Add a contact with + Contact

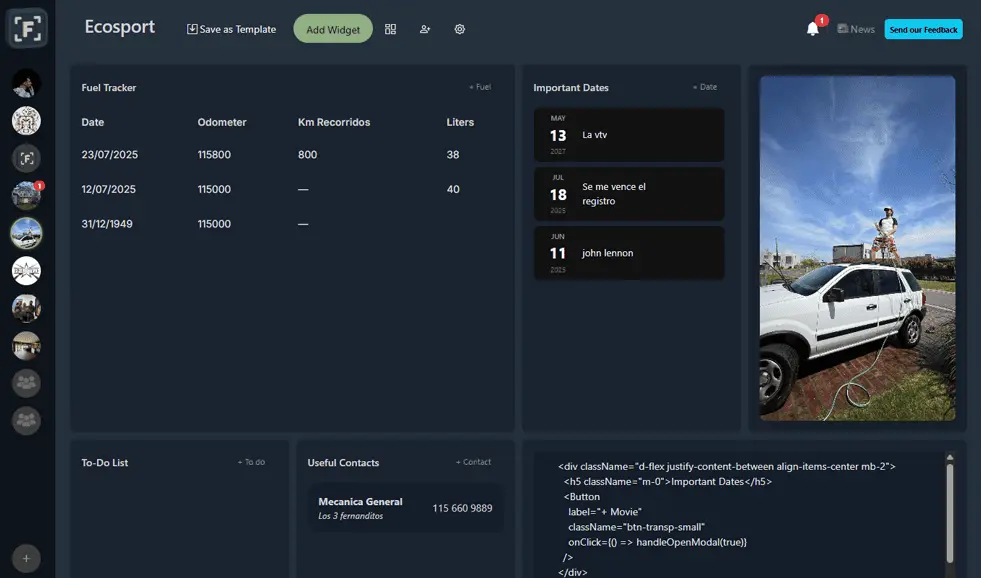click(474, 462)
